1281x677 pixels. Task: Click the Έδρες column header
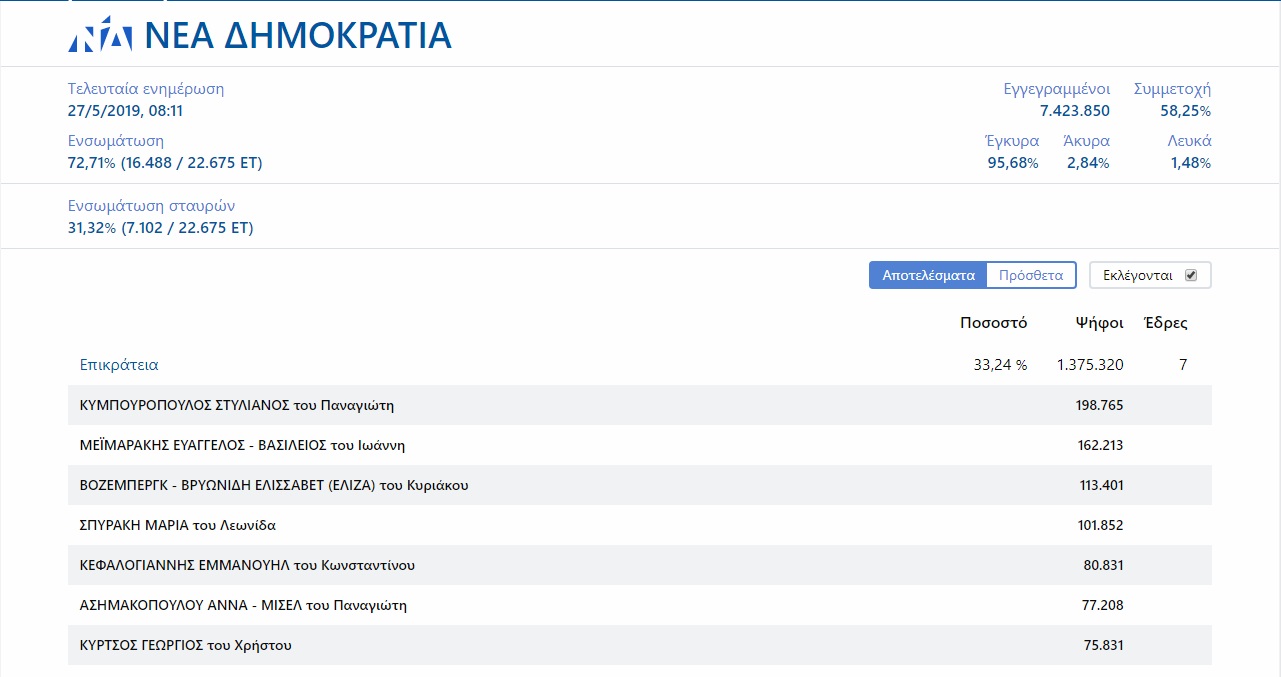click(x=1166, y=323)
